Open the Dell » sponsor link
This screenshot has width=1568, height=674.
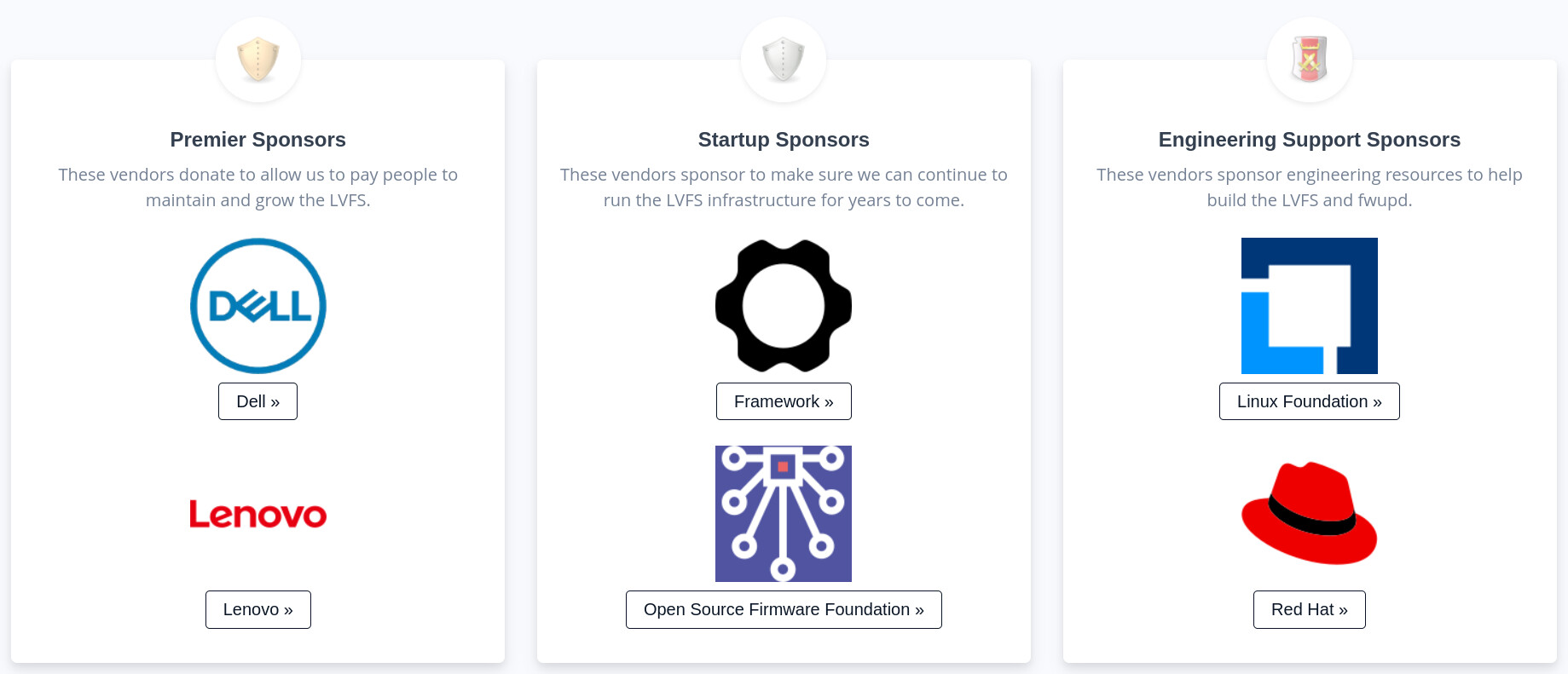click(257, 401)
